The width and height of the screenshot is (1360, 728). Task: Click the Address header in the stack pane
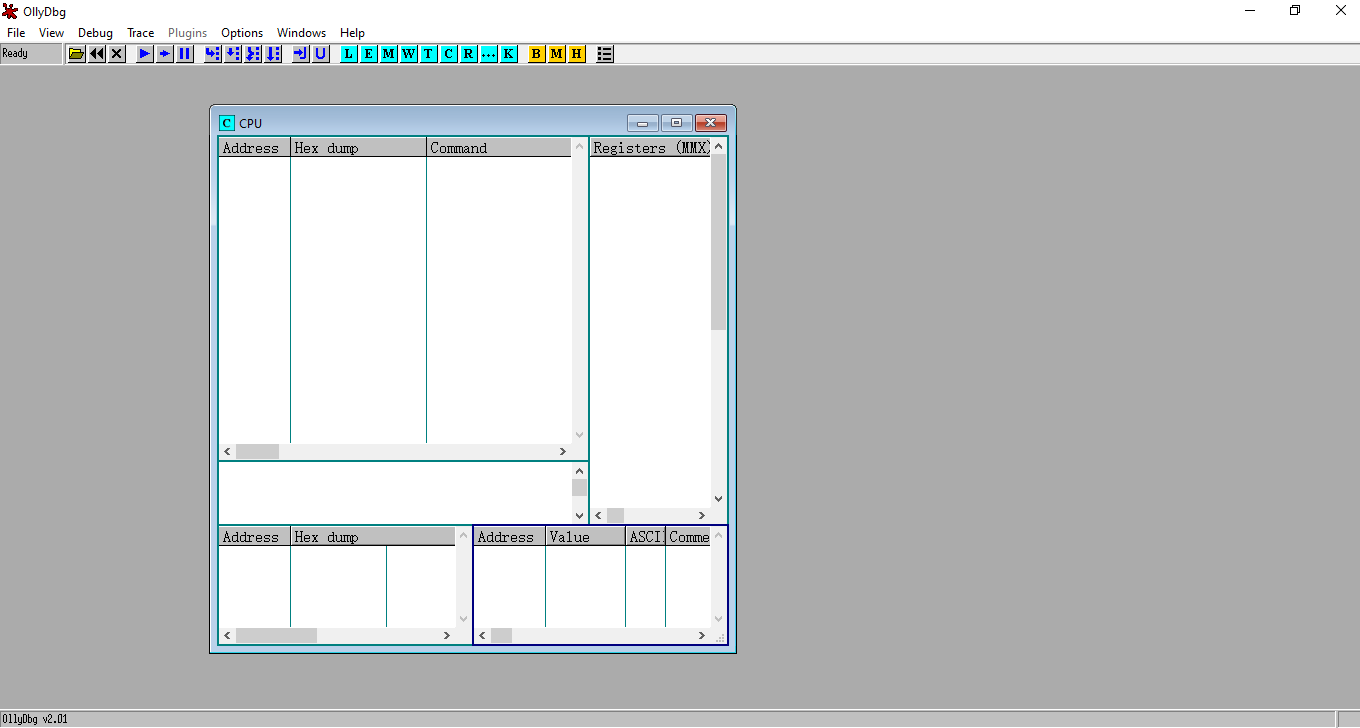509,537
